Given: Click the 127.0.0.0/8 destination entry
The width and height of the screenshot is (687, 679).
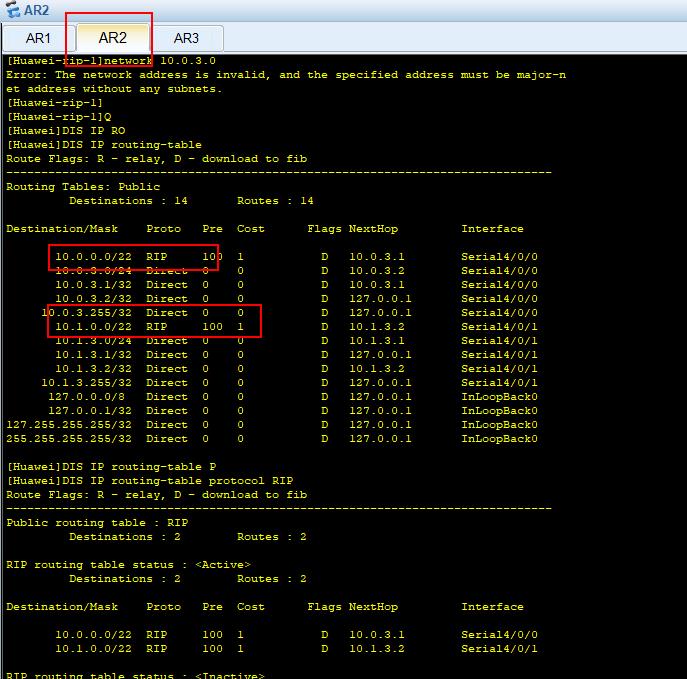Looking at the screenshot, I should click(86, 397).
